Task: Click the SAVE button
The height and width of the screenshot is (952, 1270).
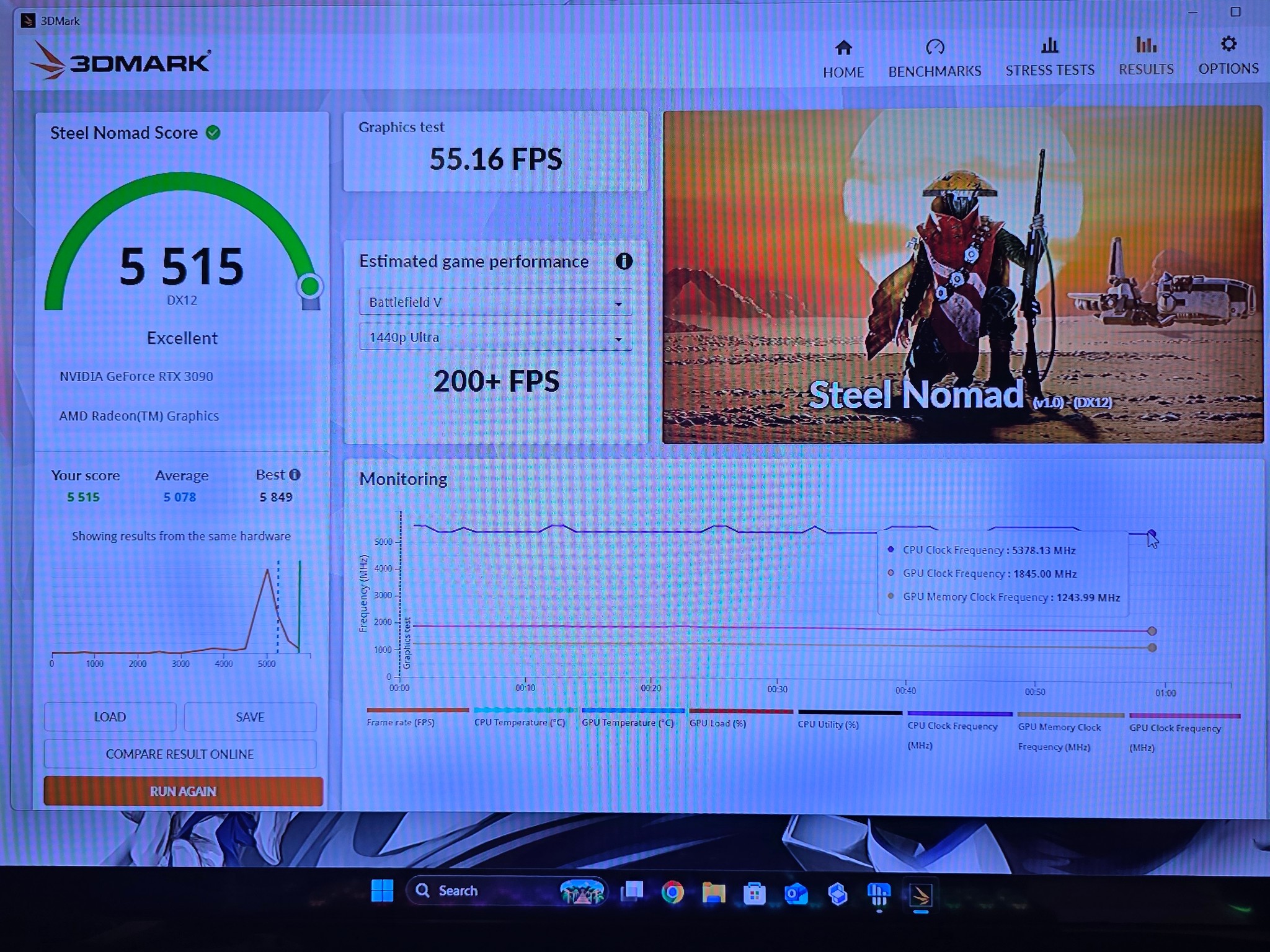Action: [x=250, y=717]
